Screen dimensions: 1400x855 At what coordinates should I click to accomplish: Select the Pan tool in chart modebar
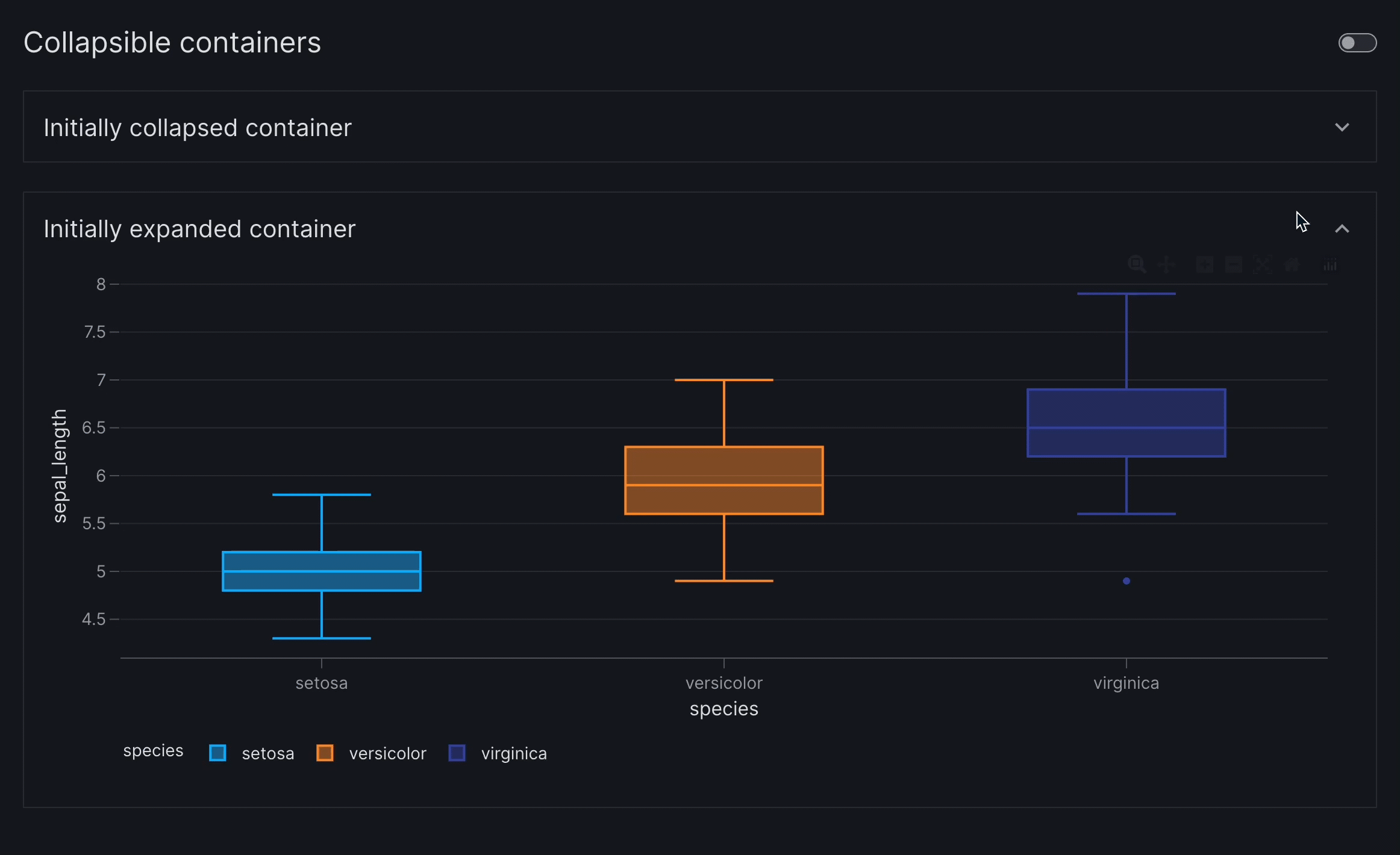pos(1166,264)
